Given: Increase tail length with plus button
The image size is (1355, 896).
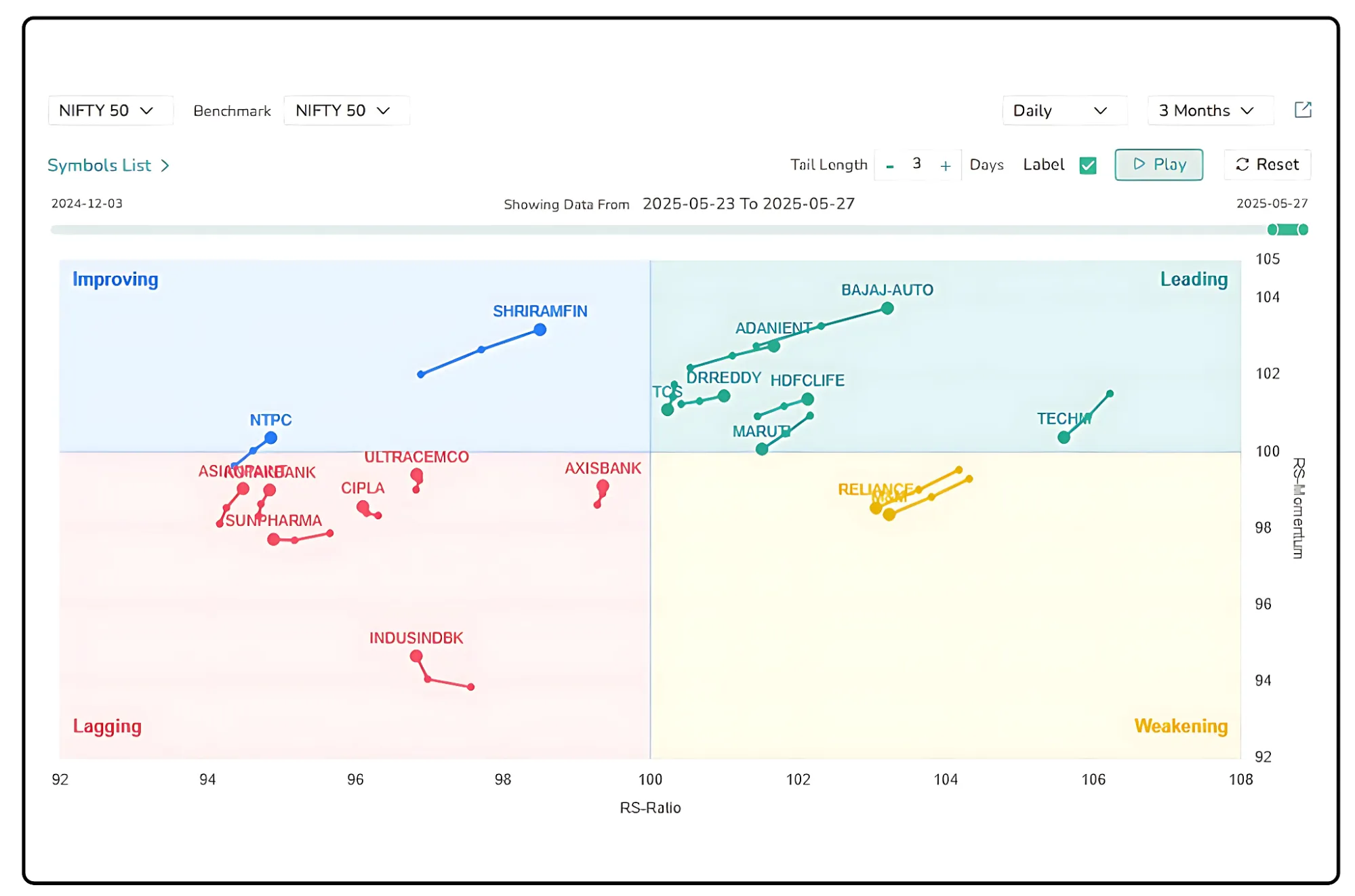Looking at the screenshot, I should 945,166.
